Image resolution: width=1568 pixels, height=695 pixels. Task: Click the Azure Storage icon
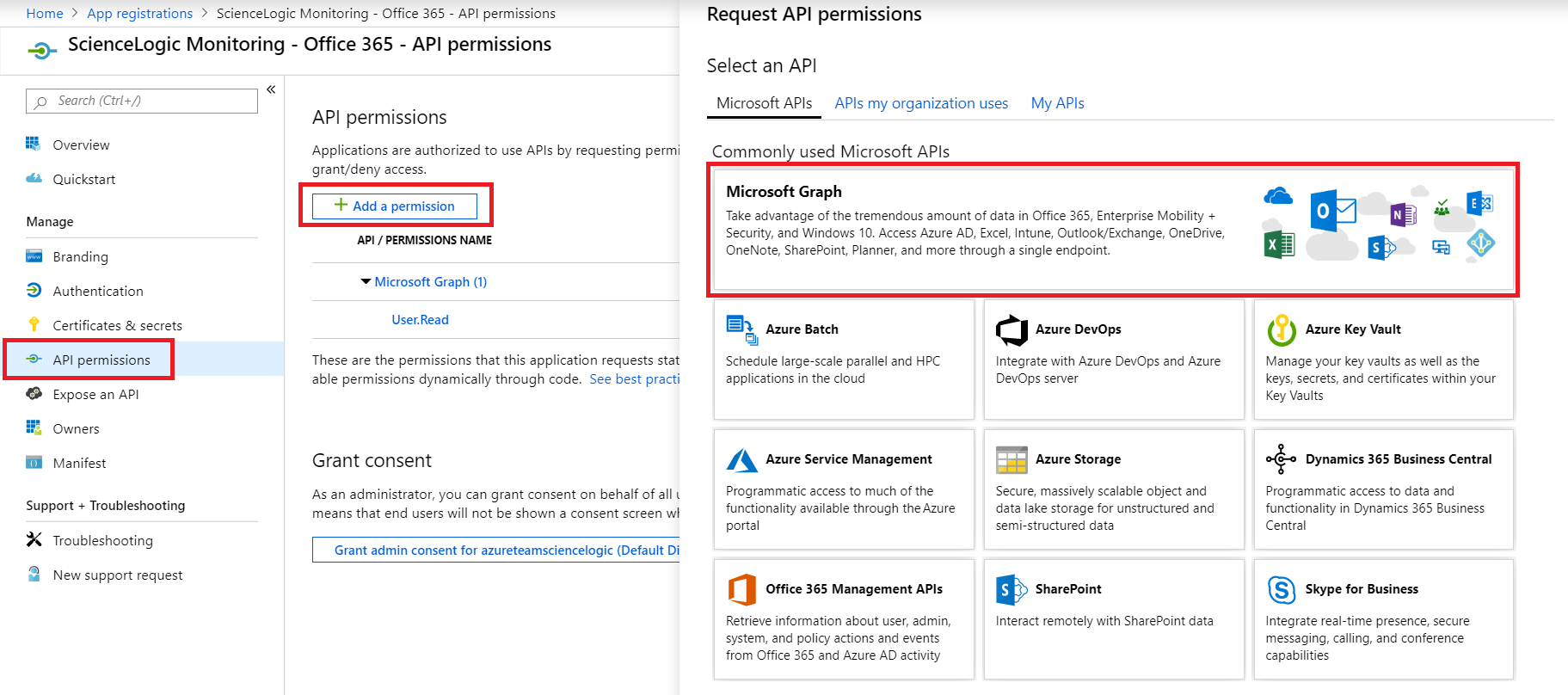(1012, 459)
